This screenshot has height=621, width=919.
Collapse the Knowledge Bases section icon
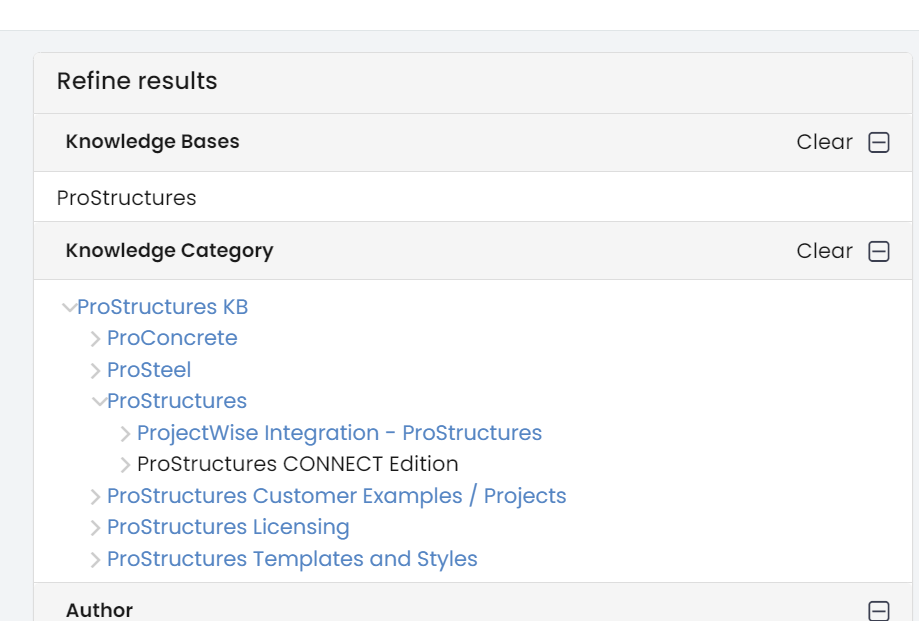(880, 142)
